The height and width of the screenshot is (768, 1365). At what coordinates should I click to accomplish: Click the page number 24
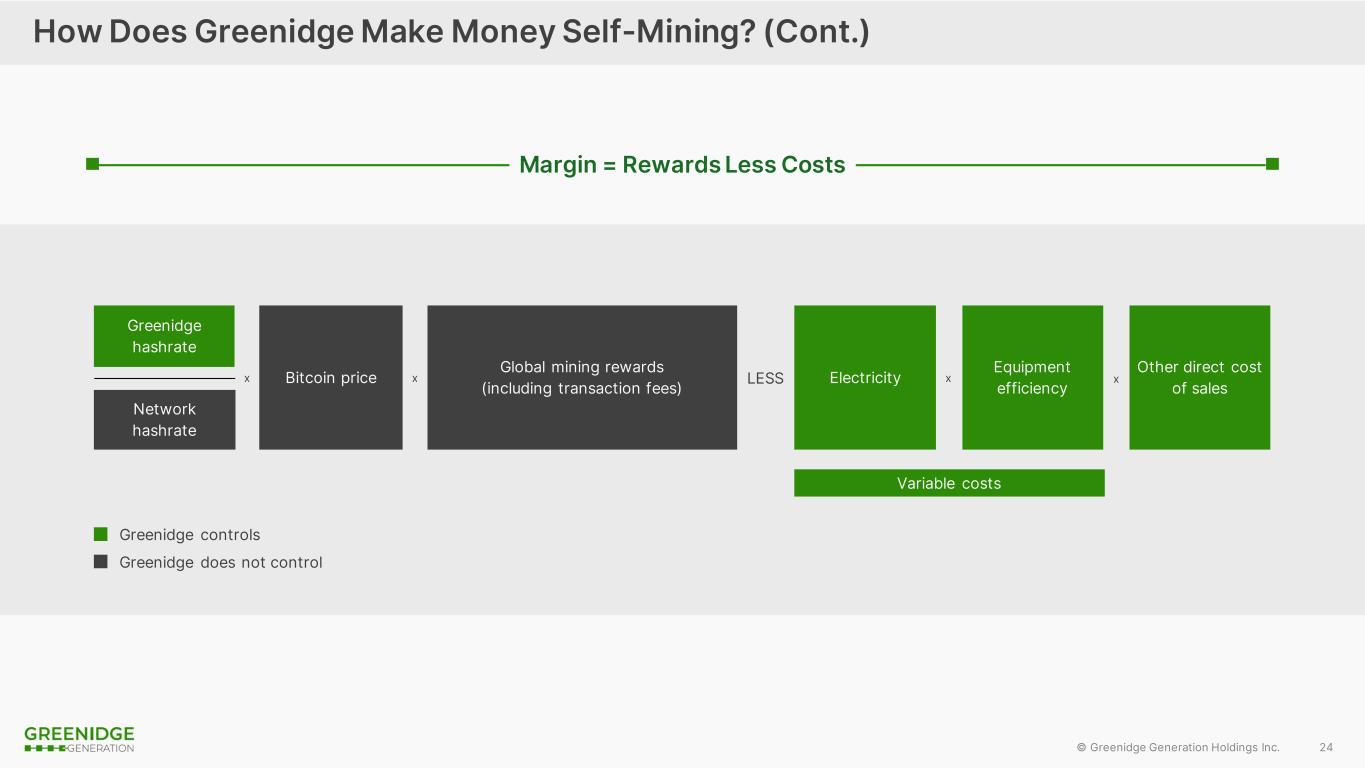click(1326, 747)
